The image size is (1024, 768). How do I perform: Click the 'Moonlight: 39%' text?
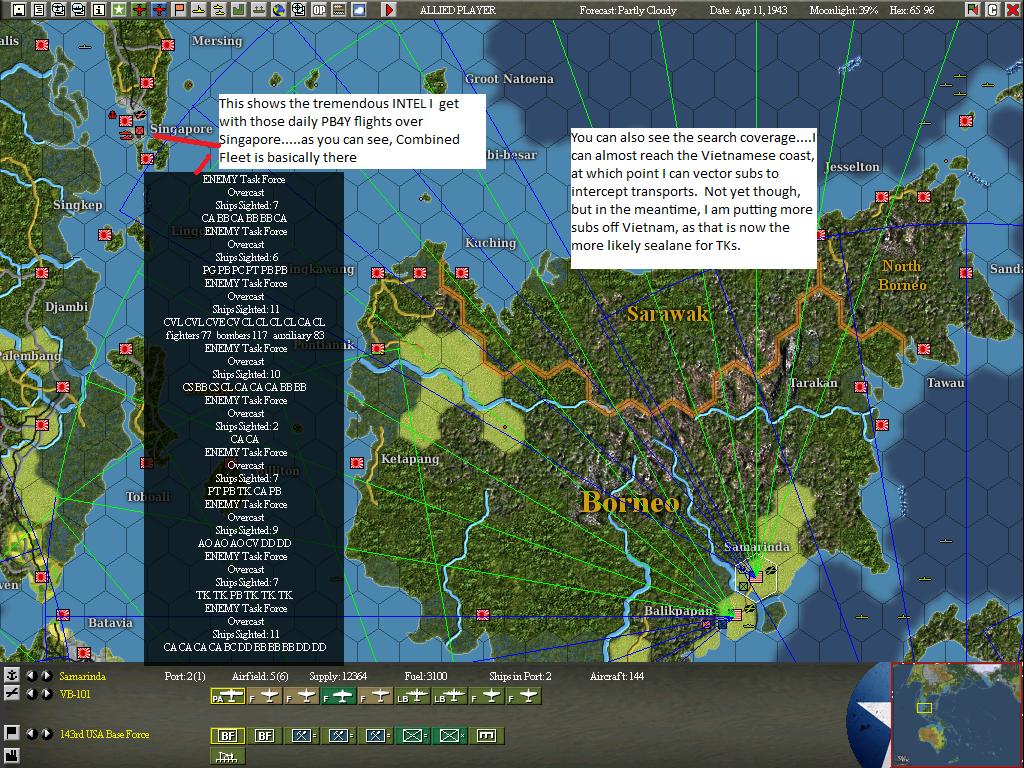click(x=844, y=10)
